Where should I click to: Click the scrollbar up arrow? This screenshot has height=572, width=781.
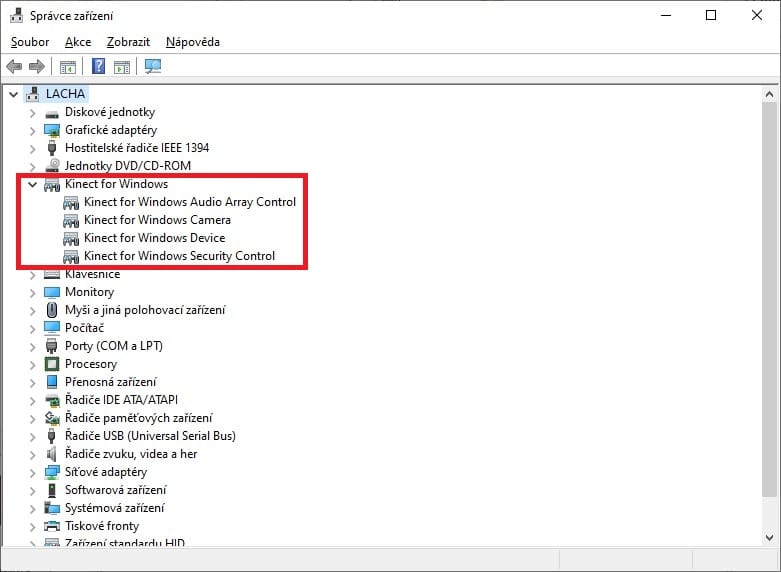770,94
